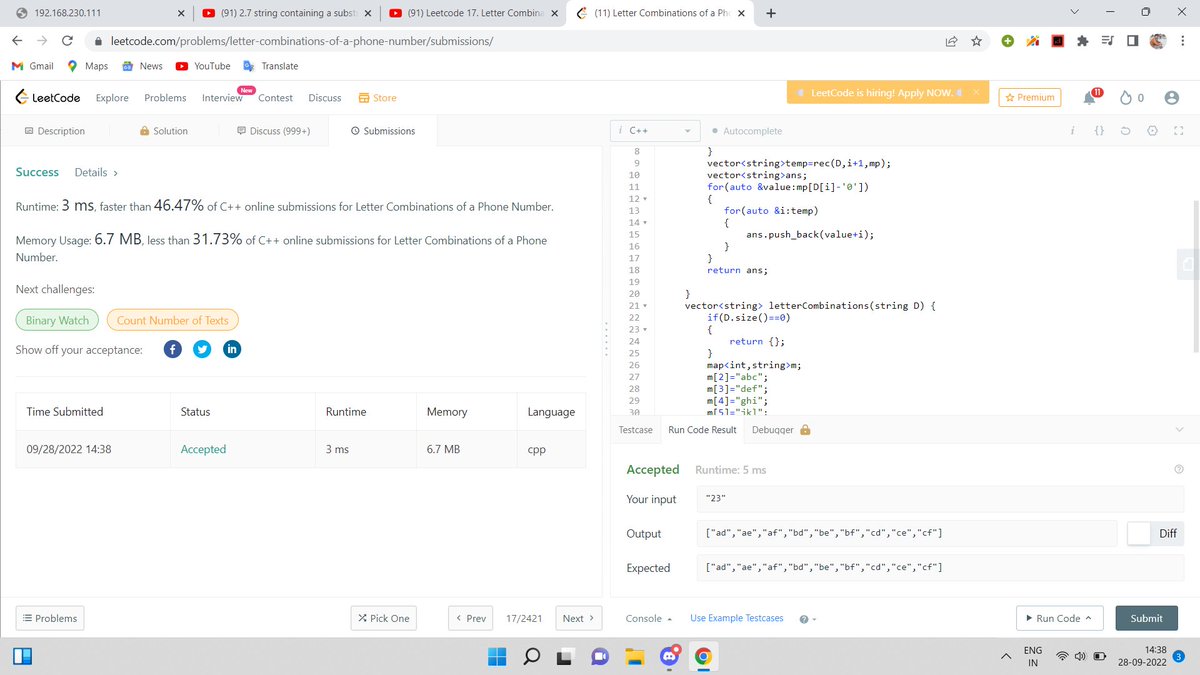This screenshot has height=675, width=1200.
Task: Open the Discuss (999+) tab
Action: (273, 131)
